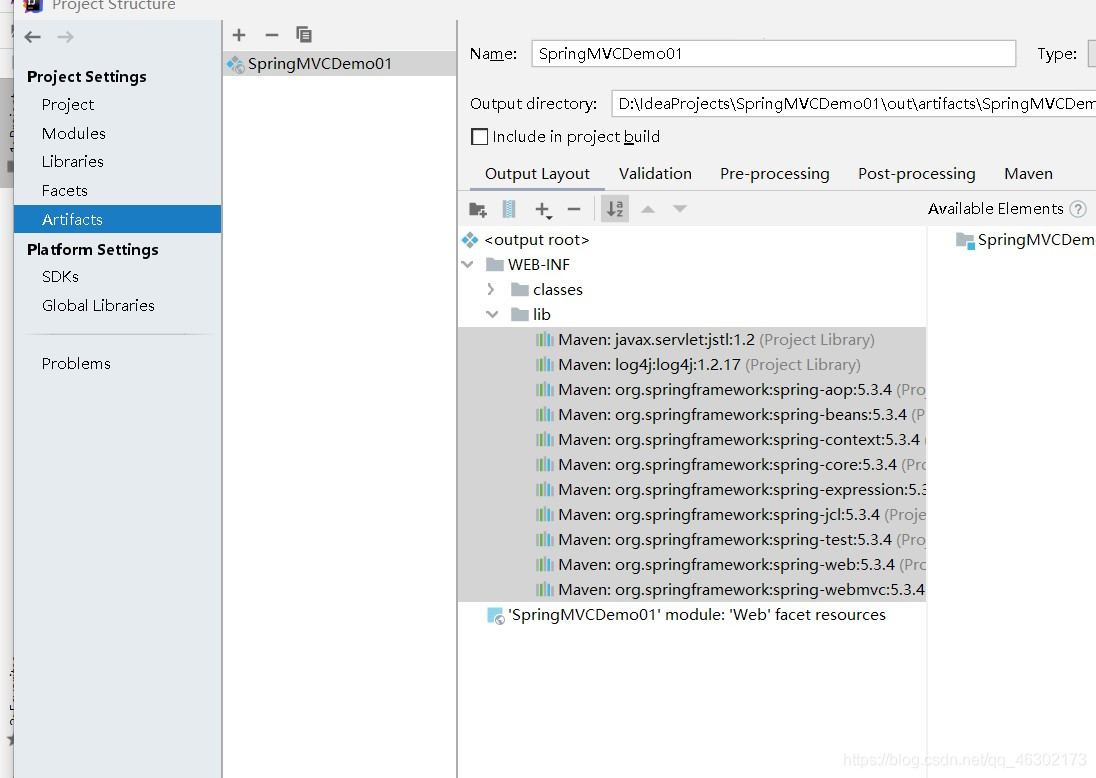Viewport: 1096px width, 778px height.
Task: Collapse the lib folder node
Action: (x=492, y=315)
